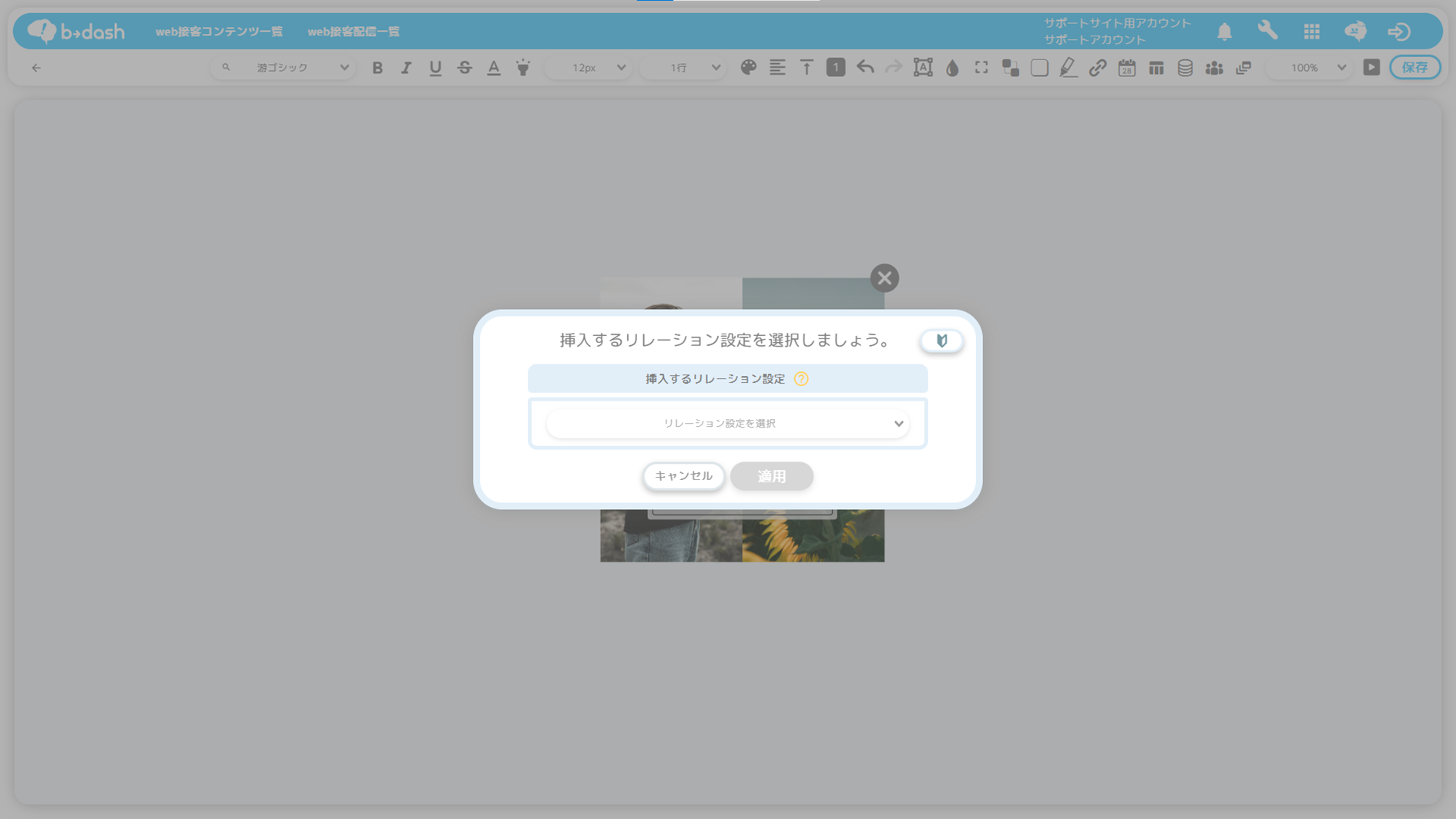Expand the リレーション設定を選択 dropdown

pos(727,424)
